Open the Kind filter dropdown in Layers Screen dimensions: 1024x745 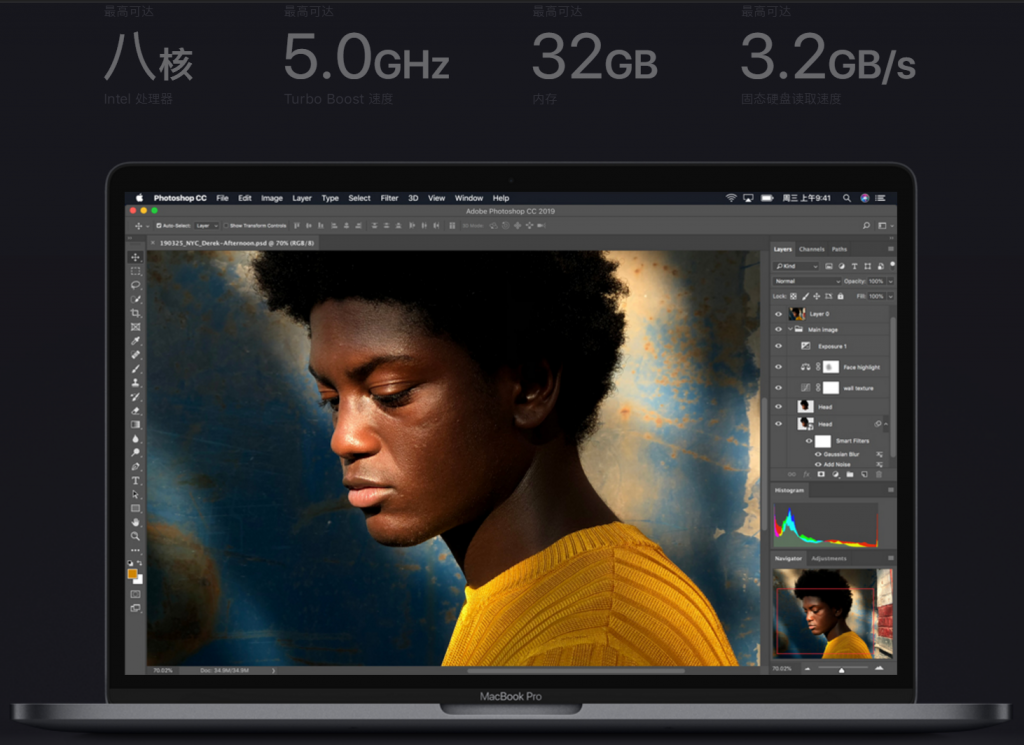(x=796, y=266)
